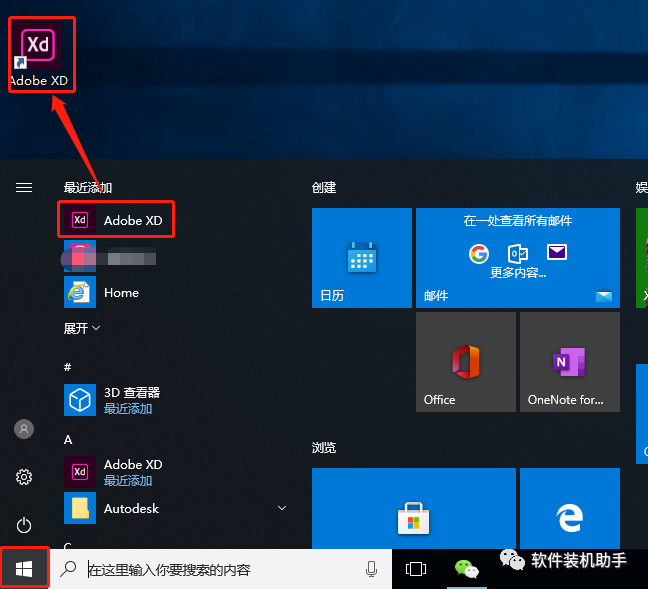Click the envelope icon in mail tile
This screenshot has width=648, height=589.
557,252
